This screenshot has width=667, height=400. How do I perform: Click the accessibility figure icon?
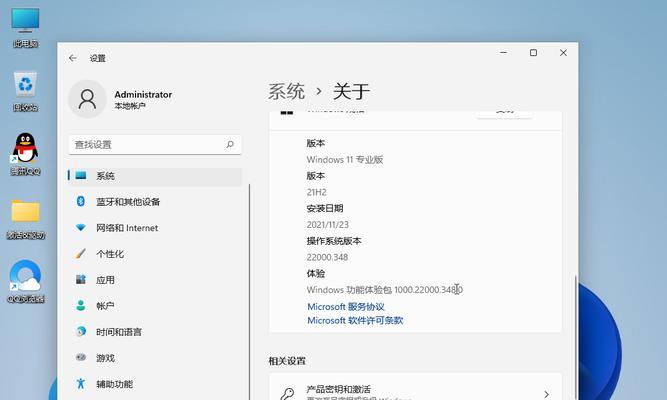pos(81,383)
